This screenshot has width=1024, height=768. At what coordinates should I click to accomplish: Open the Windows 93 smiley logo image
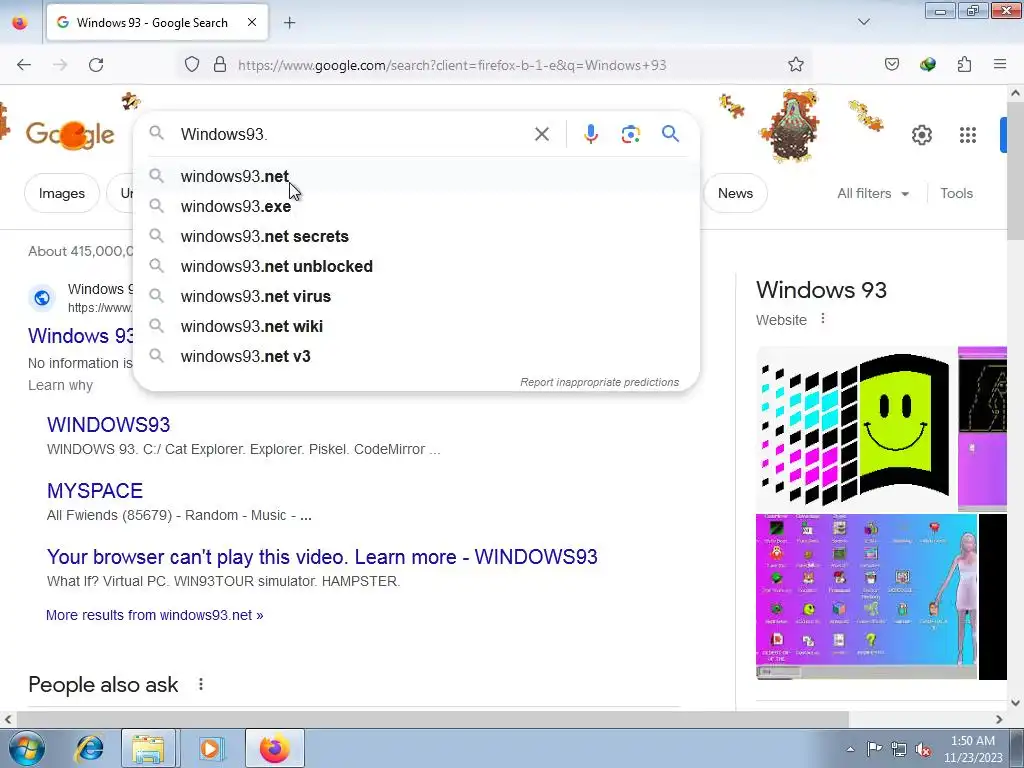[x=855, y=428]
